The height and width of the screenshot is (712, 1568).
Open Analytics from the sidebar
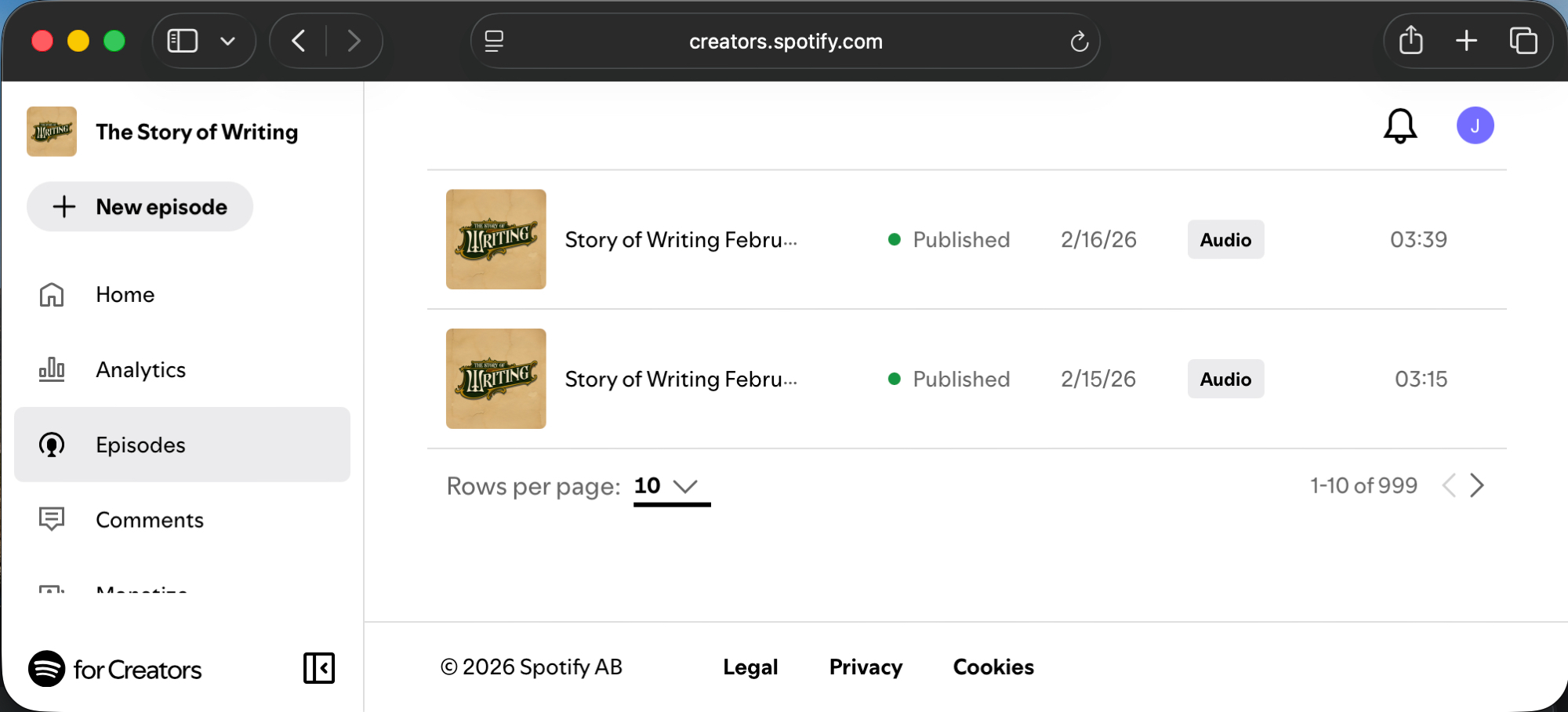[140, 370]
